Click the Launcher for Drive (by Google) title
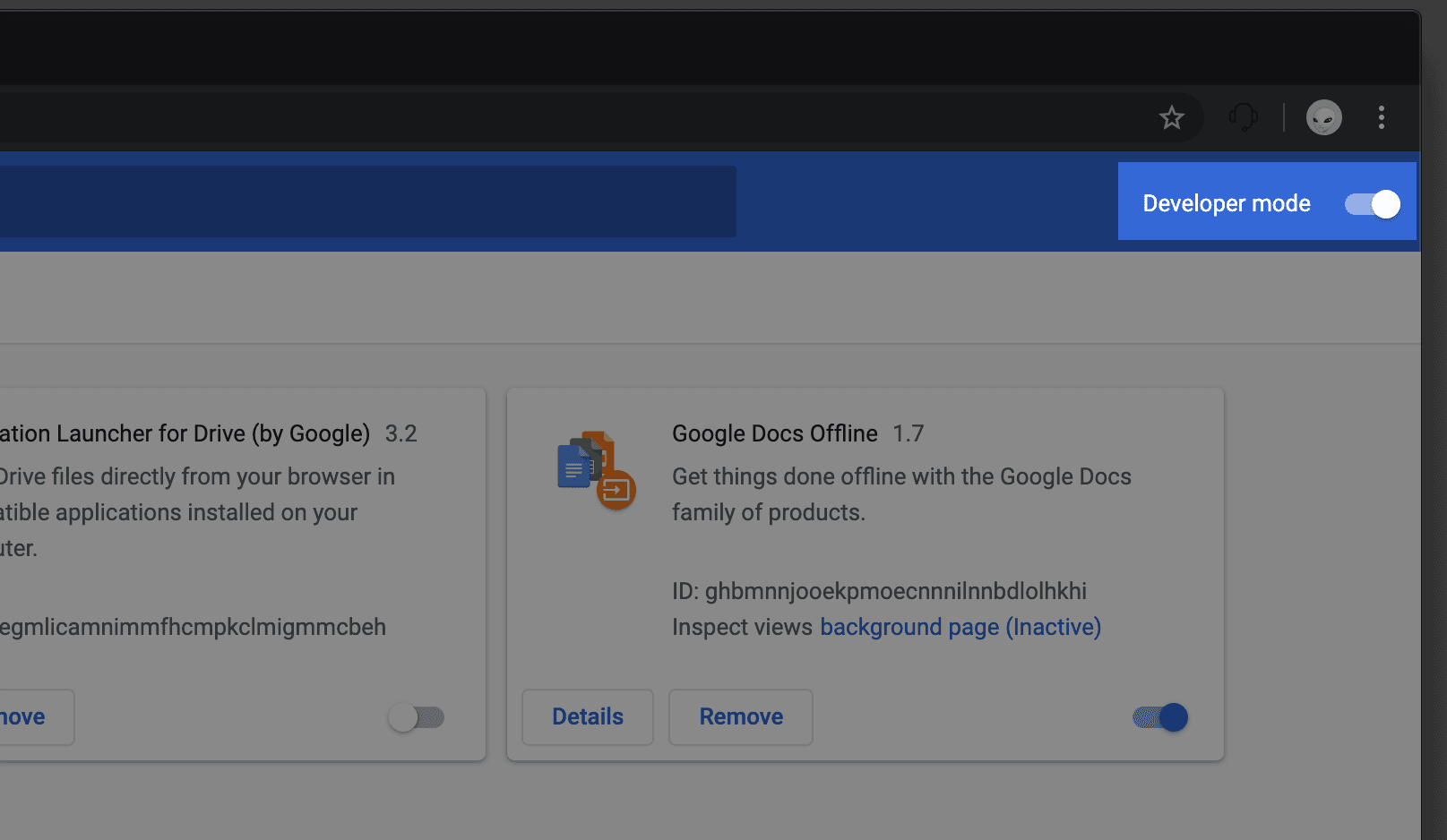1447x840 pixels. click(x=185, y=433)
